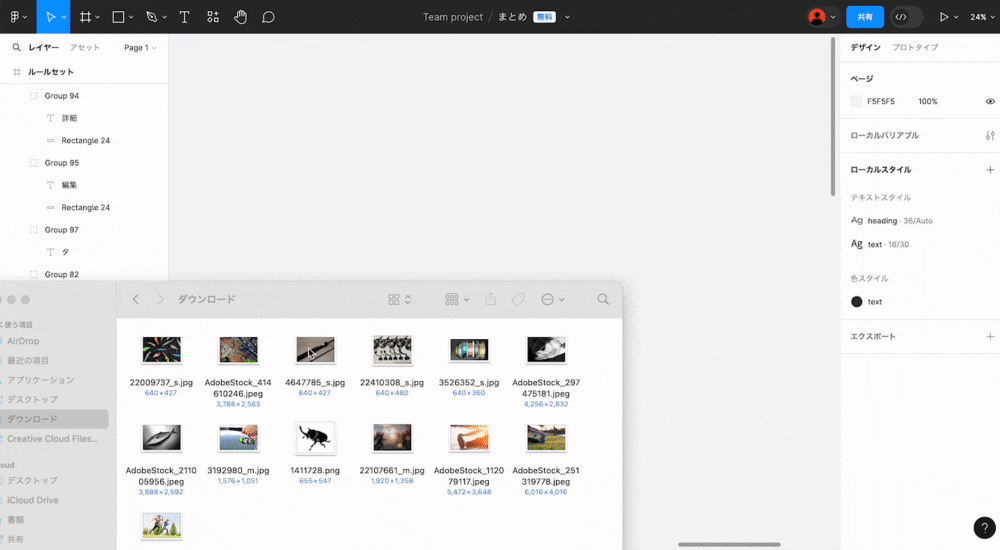Select the Pen tool
This screenshot has height=550, width=1000.
151,17
